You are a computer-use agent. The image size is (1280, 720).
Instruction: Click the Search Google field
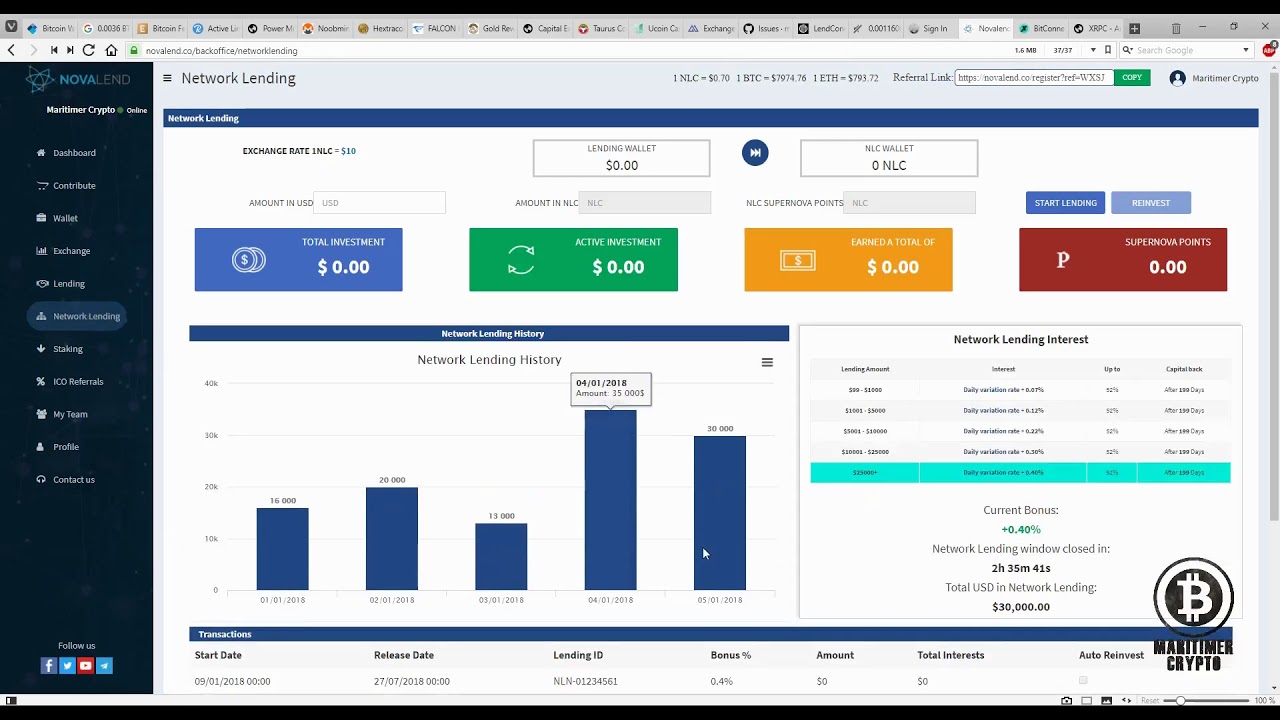click(x=1186, y=50)
